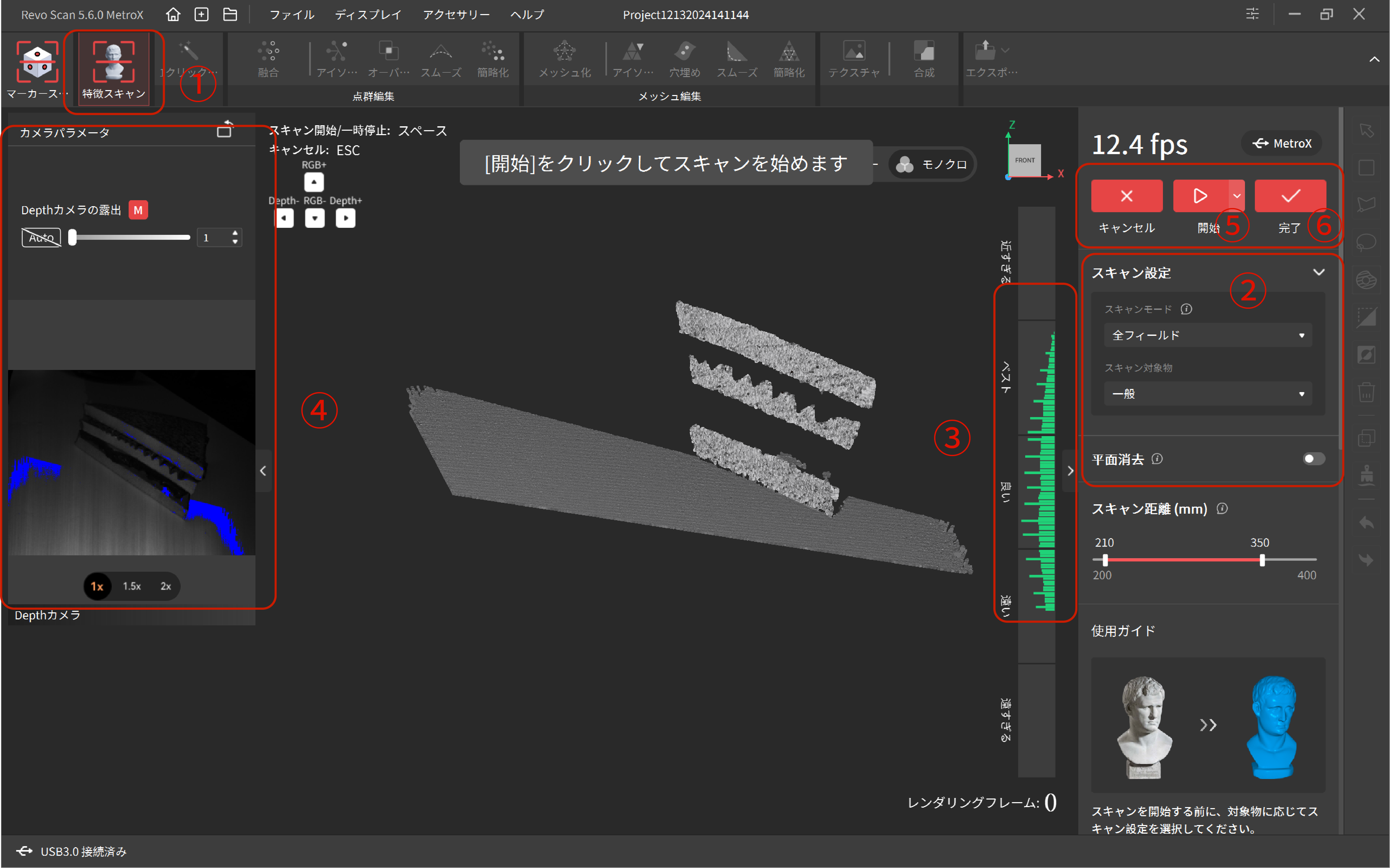The image size is (1390, 868).
Task: Open スキャン対象物 一般 dropdown
Action: coord(1208,394)
